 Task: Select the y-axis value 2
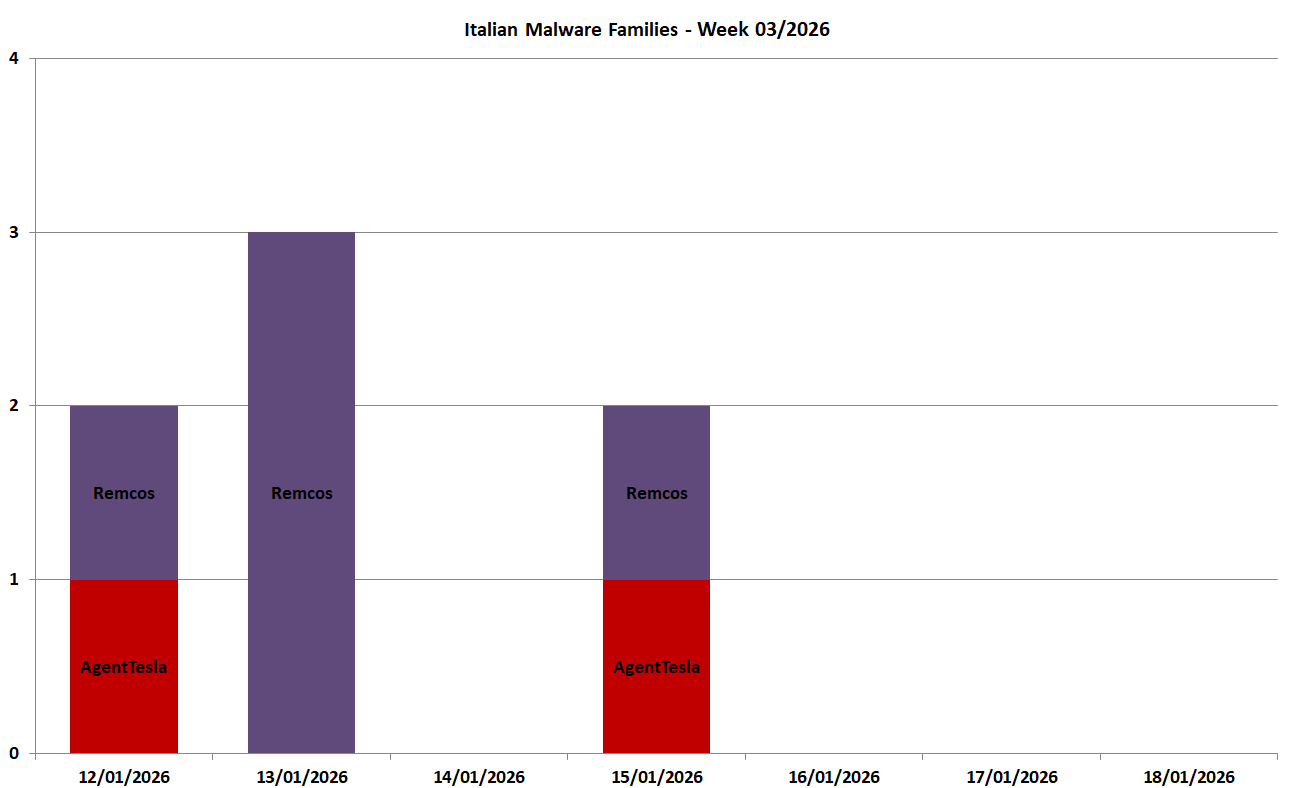pos(14,406)
